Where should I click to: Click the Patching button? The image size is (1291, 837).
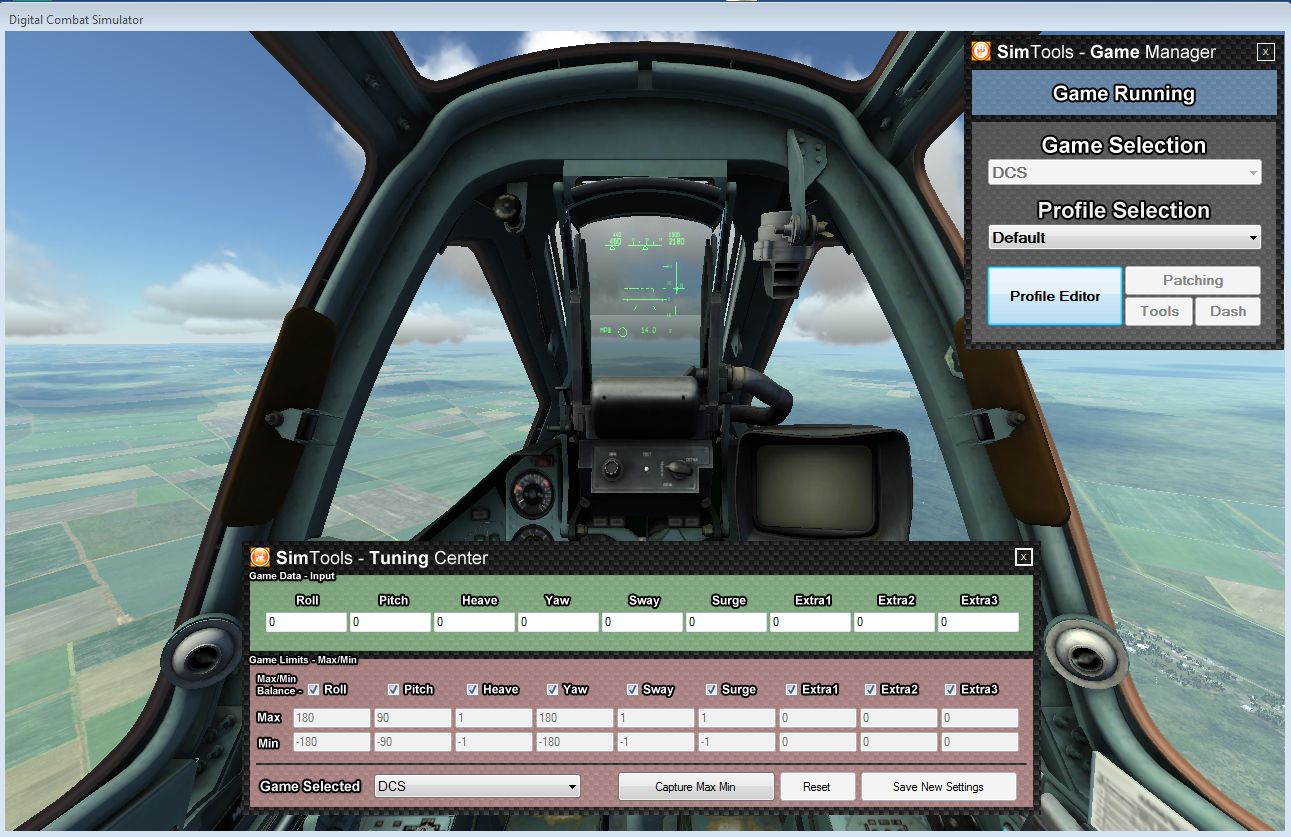(1193, 281)
